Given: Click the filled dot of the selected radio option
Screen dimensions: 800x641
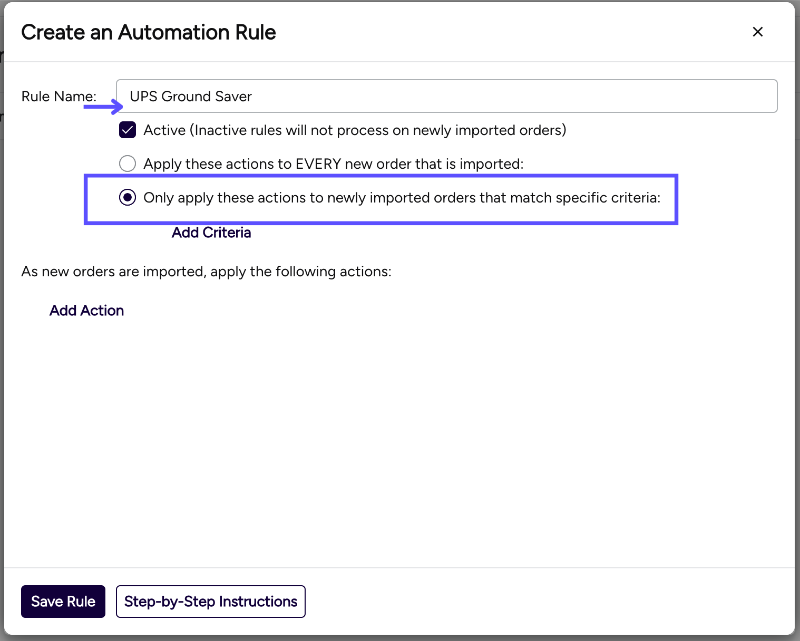Looking at the screenshot, I should tap(128, 197).
